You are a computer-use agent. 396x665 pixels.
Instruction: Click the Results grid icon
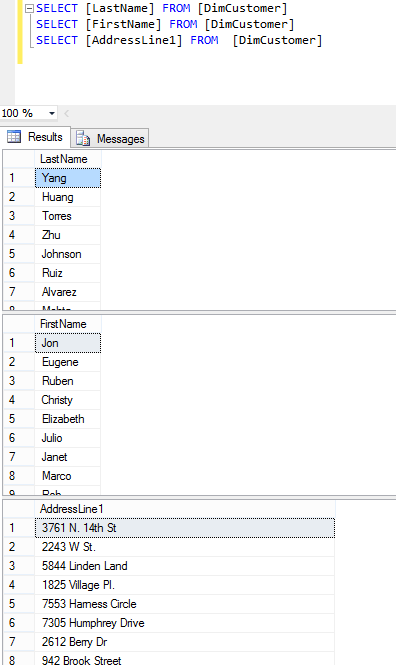(x=14, y=137)
